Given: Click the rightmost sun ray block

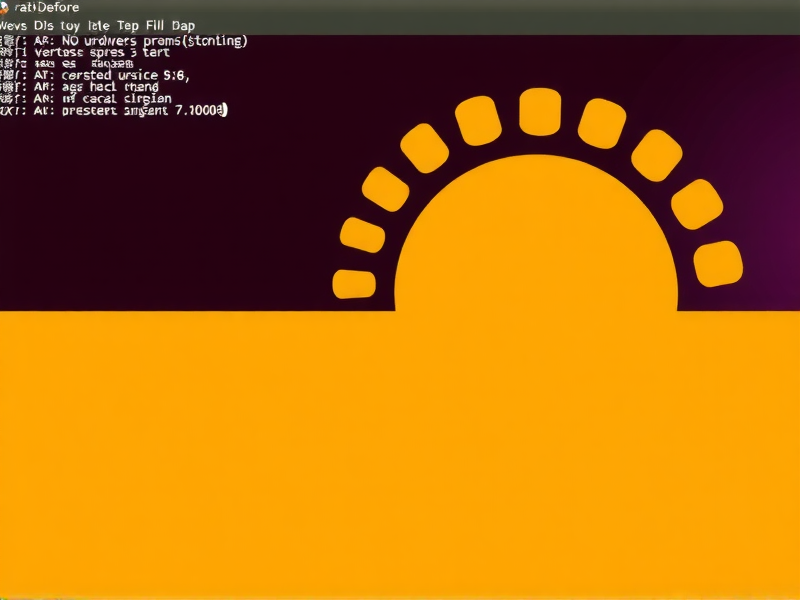Looking at the screenshot, I should coord(718,263).
